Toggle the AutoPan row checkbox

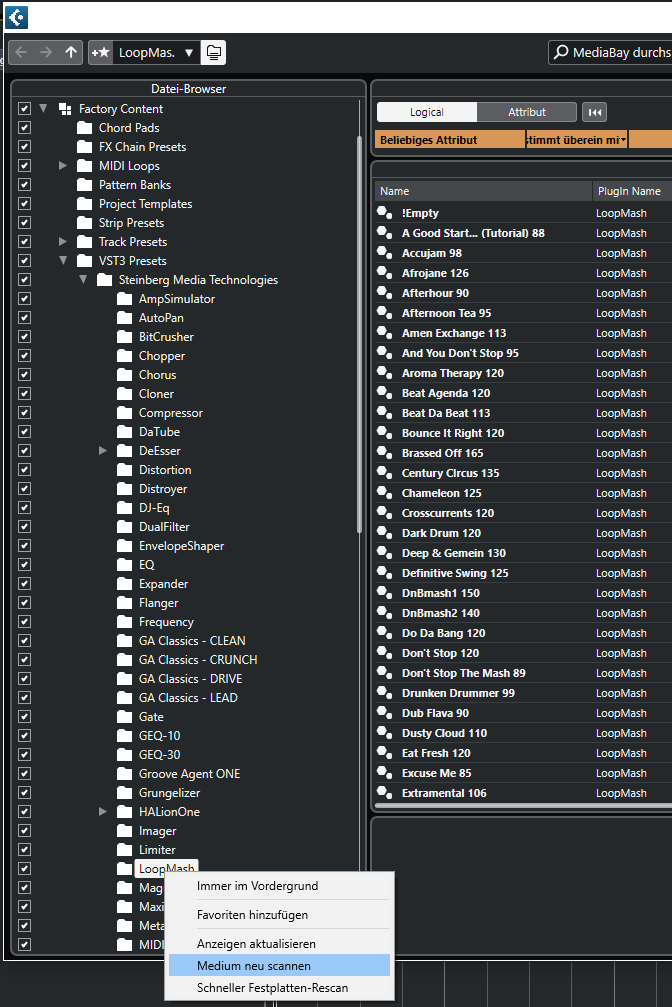point(24,318)
